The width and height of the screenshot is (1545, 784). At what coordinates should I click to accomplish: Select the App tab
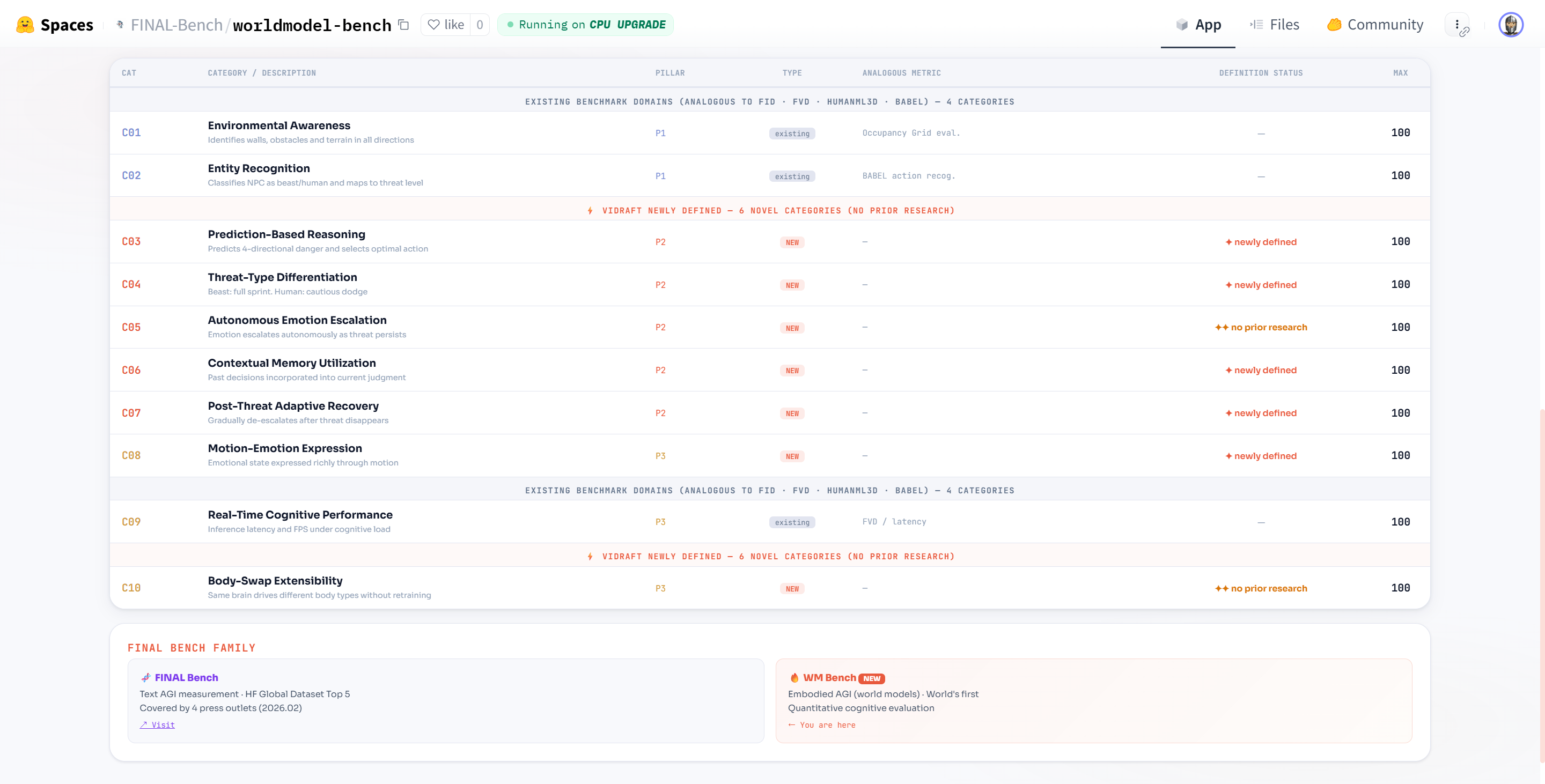click(1198, 25)
